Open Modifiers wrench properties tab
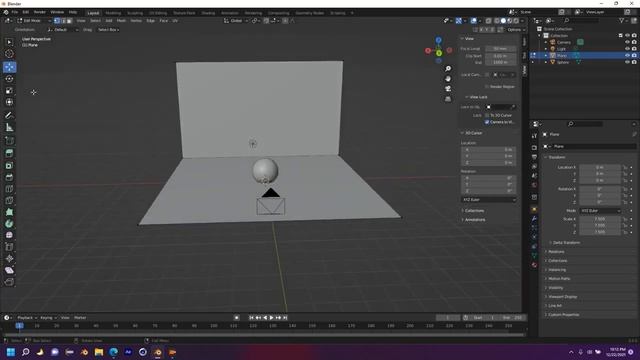 click(x=534, y=219)
